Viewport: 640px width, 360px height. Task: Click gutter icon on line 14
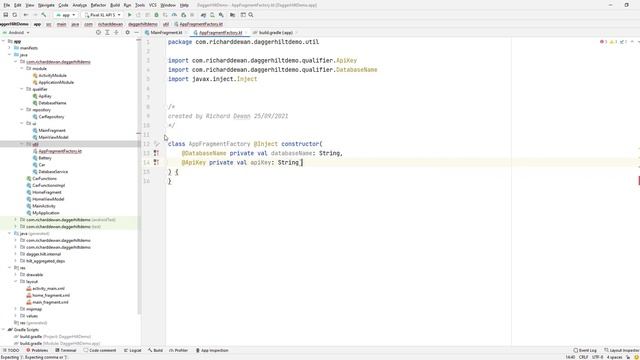click(156, 162)
